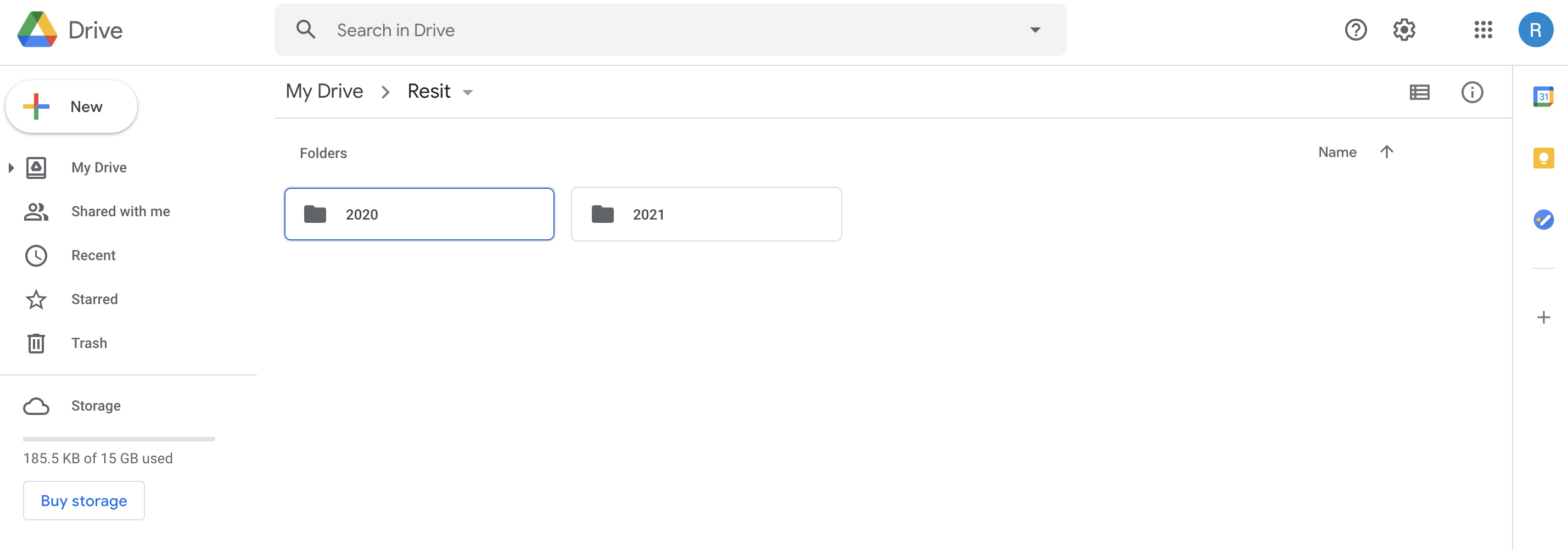Screen dimensions: 1568x550
Task: View details with the info icon
Action: tap(1472, 92)
